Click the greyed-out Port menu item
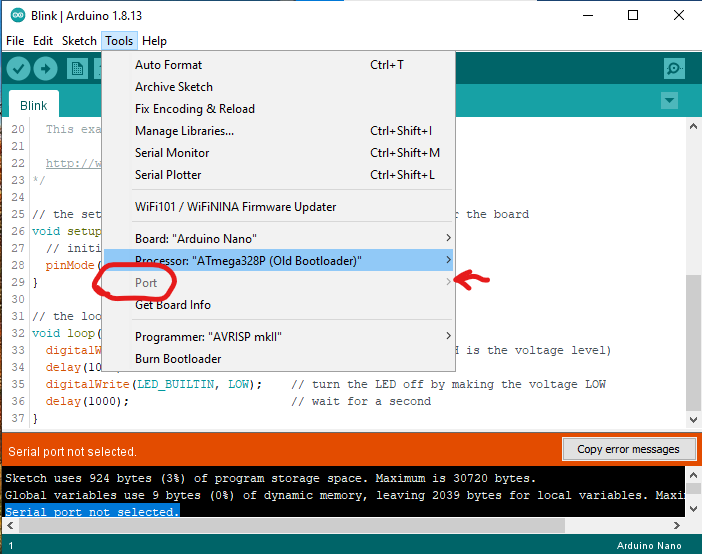The image size is (702, 554). tap(278, 283)
